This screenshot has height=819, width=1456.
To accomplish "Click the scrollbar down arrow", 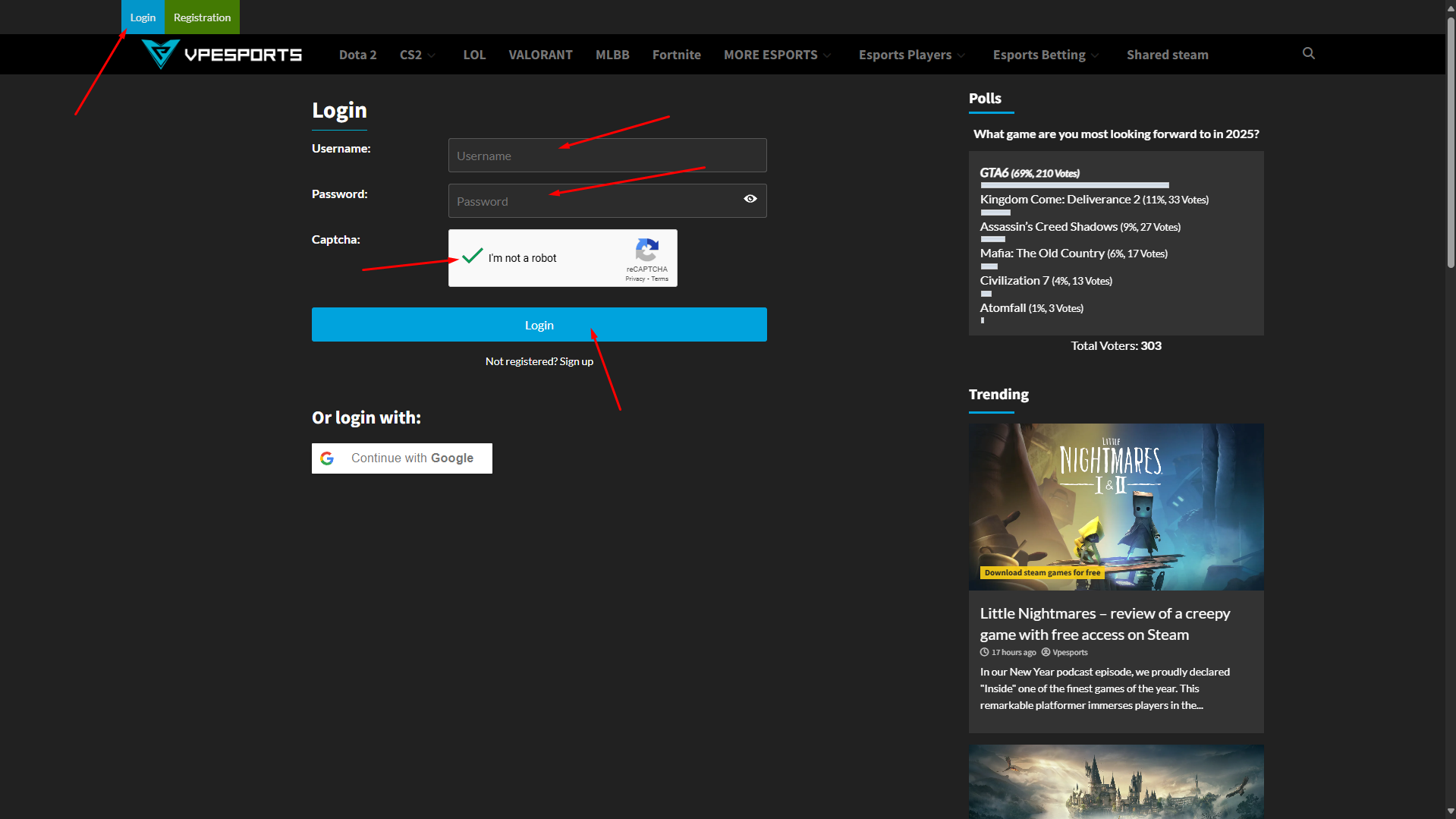I will click(1451, 812).
